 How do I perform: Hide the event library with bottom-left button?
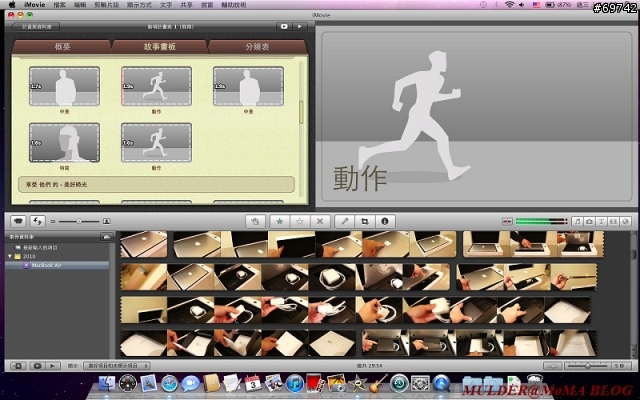point(18,366)
